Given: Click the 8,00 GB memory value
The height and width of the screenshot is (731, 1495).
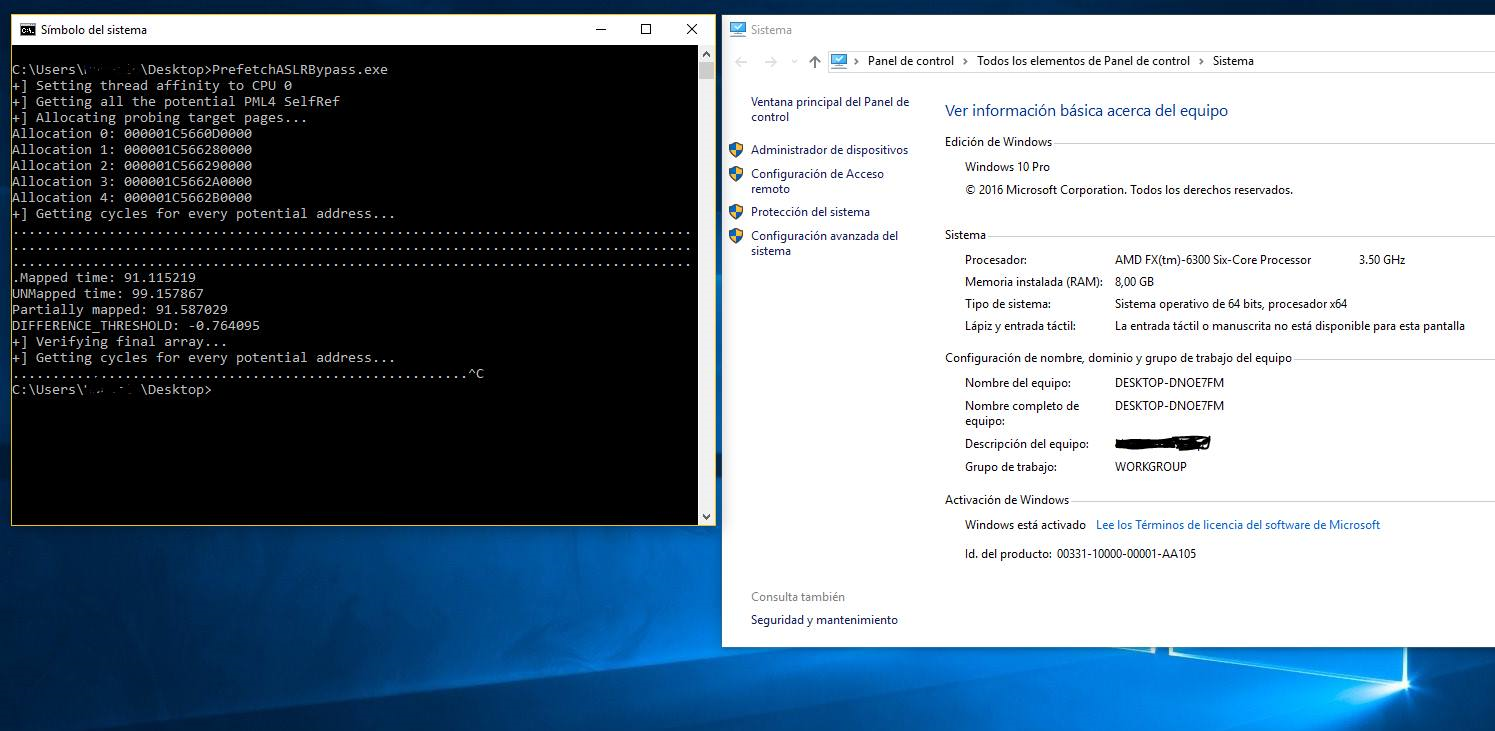Looking at the screenshot, I should [x=1134, y=282].
